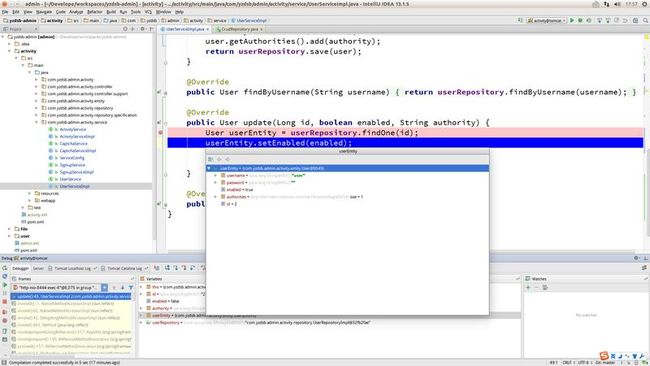The height and width of the screenshot is (366, 650).
Task: Expand the user module in Project tree
Action: click(x=10, y=236)
